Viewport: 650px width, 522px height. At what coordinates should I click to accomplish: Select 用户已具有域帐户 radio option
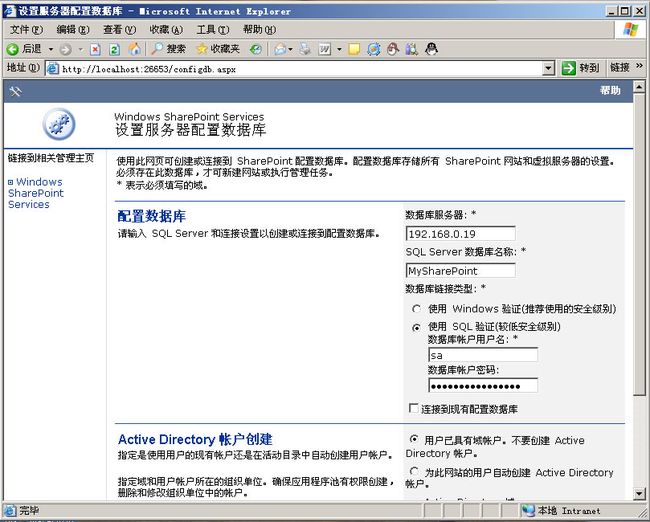[x=414, y=439]
